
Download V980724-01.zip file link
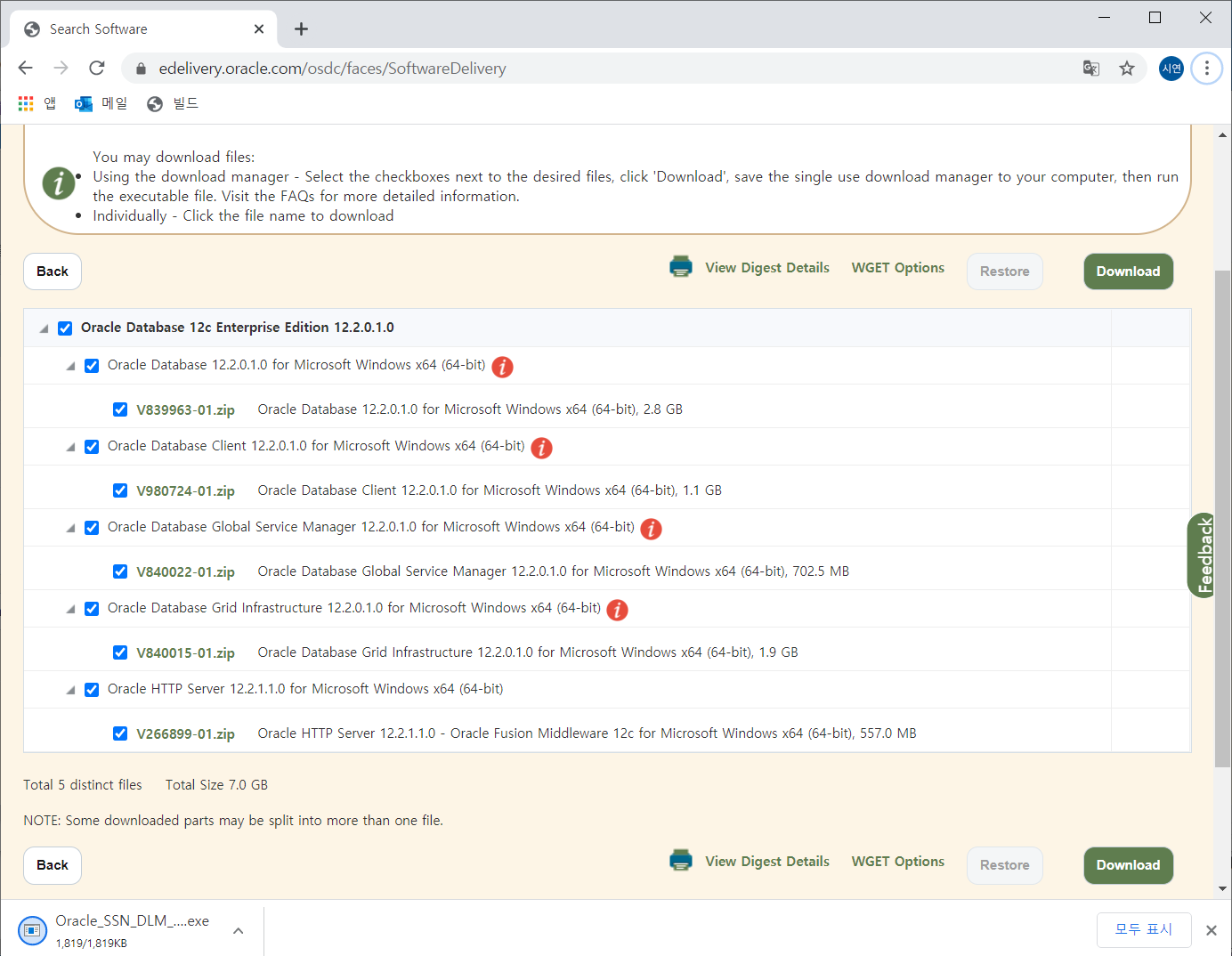pyautogui.click(x=185, y=491)
